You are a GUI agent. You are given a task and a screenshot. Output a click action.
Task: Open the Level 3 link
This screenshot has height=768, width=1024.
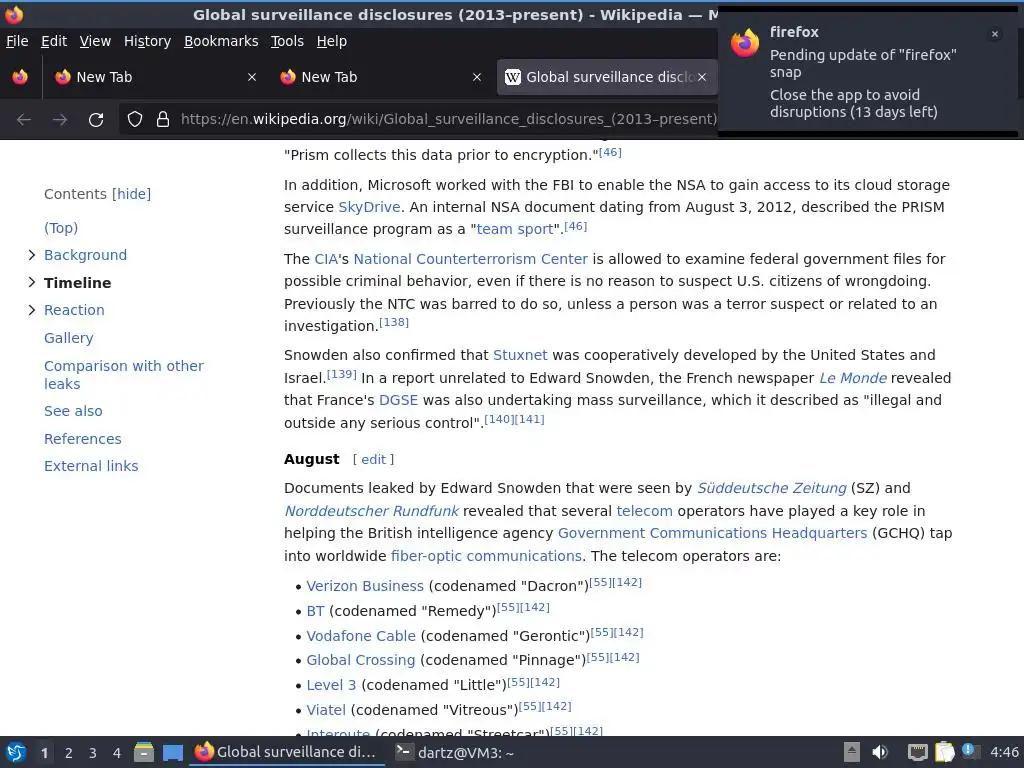pyautogui.click(x=331, y=685)
